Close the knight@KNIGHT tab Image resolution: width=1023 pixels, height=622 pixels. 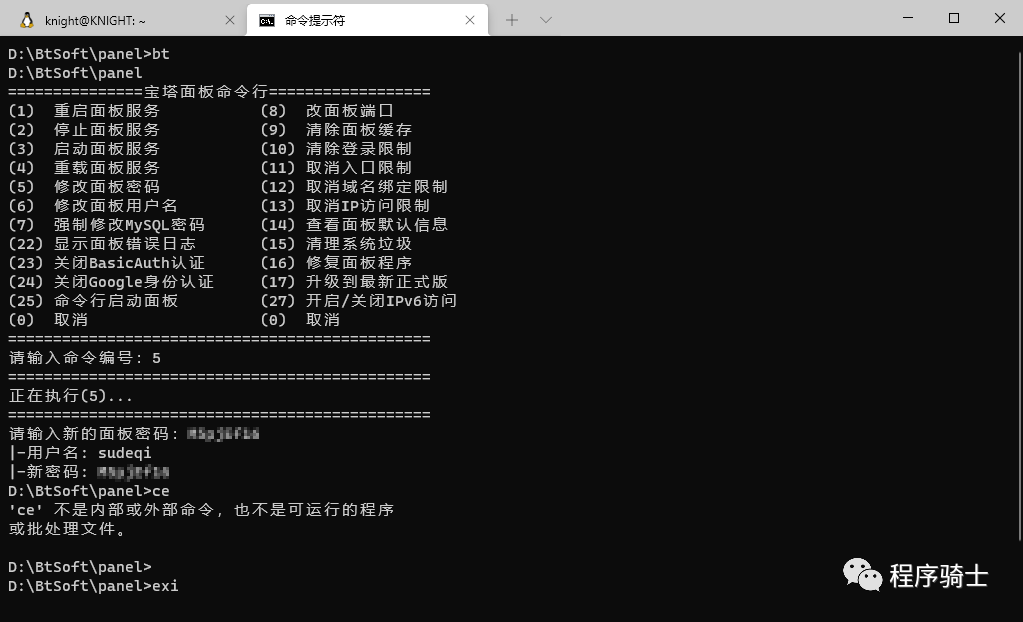(x=230, y=20)
